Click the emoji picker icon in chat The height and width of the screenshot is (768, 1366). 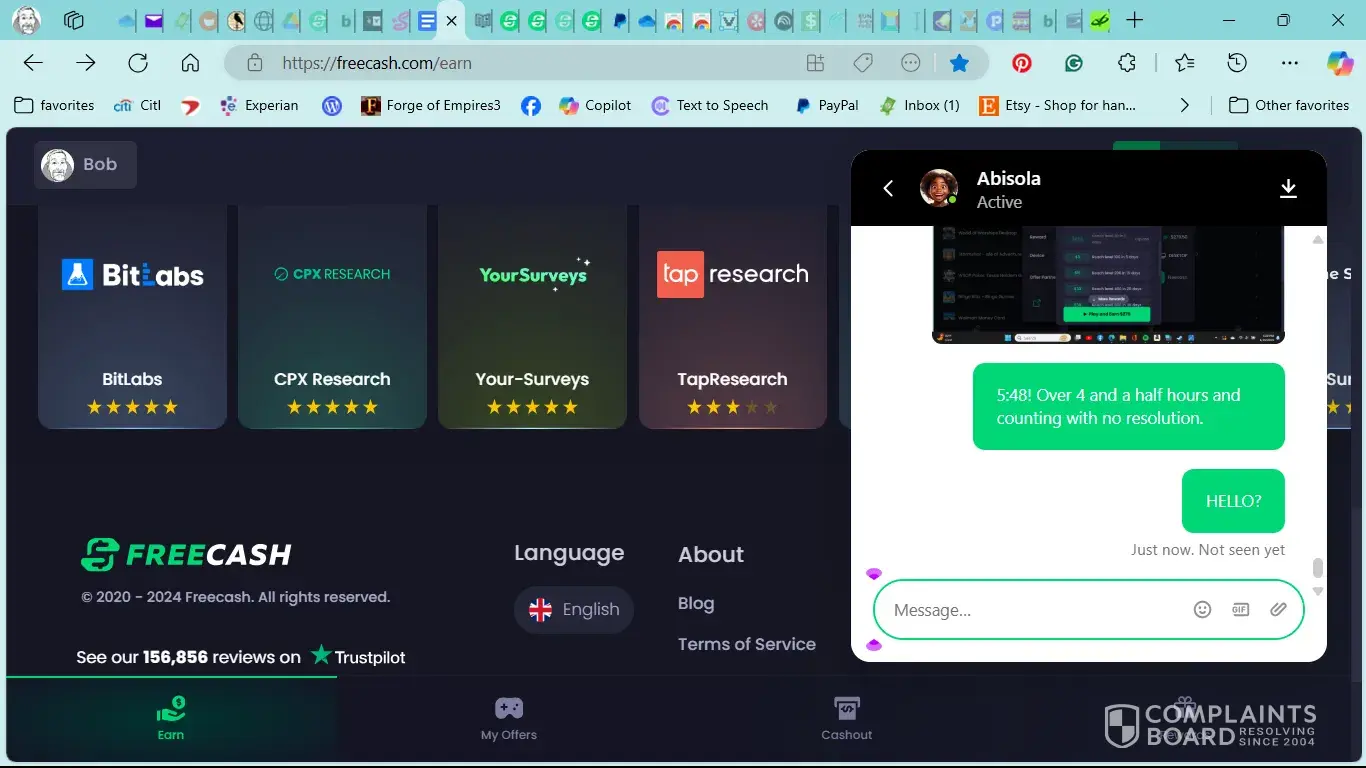(1202, 609)
